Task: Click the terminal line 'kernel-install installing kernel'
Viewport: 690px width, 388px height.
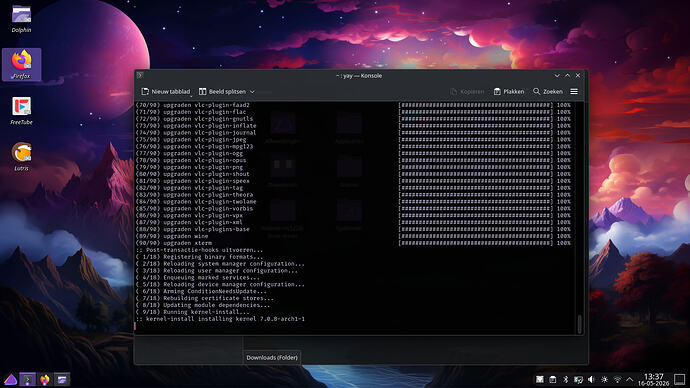Action: click(x=220, y=318)
